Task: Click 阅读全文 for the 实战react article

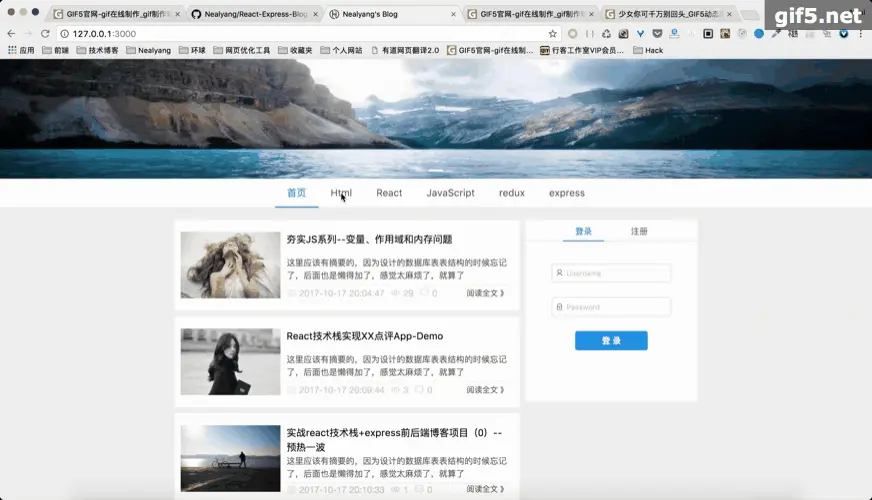Action: [485, 489]
